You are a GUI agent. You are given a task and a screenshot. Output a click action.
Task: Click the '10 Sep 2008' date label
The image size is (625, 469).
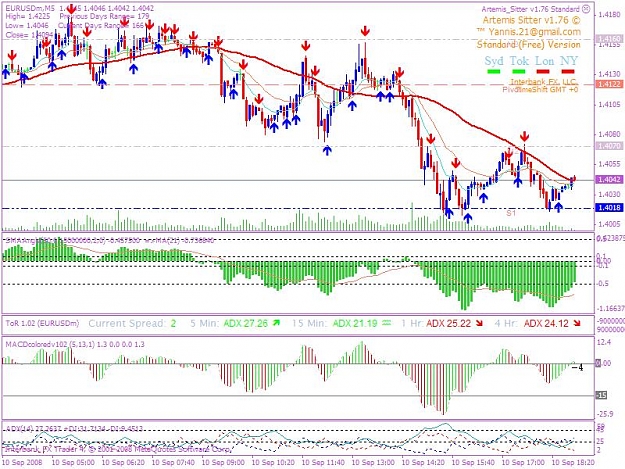22,463
